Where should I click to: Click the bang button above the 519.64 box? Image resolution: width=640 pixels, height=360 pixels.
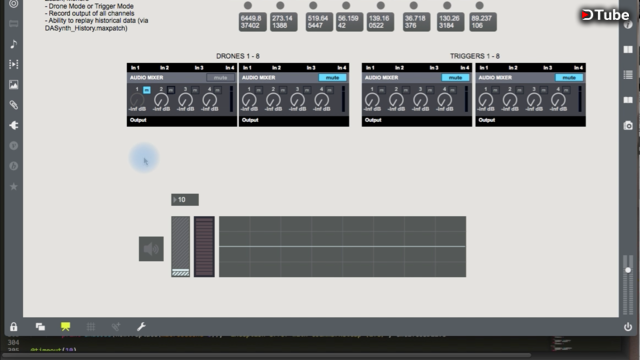point(313,5)
